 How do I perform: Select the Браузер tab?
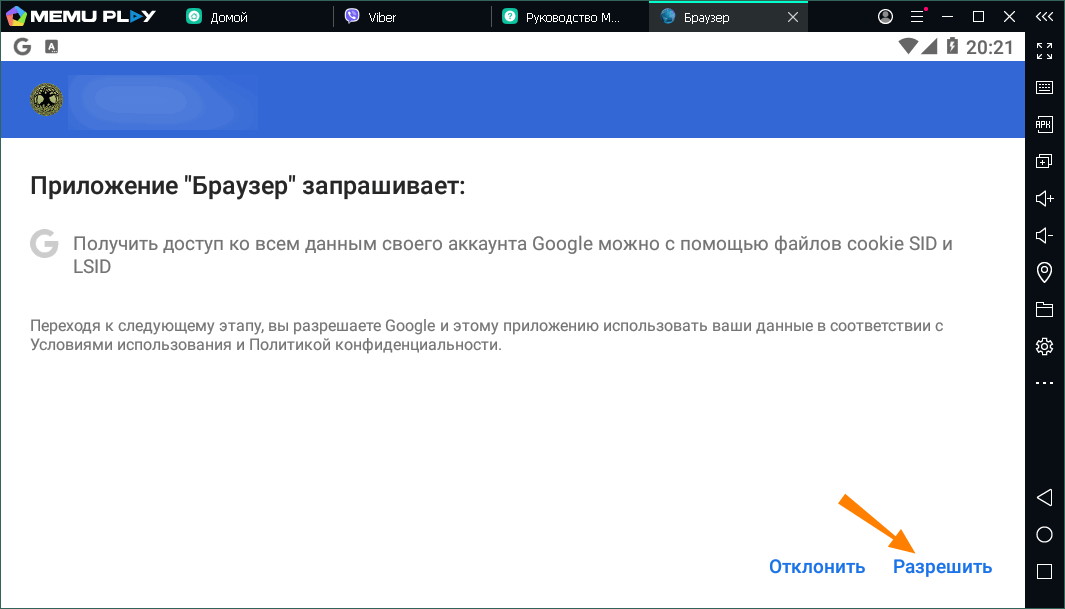(728, 16)
